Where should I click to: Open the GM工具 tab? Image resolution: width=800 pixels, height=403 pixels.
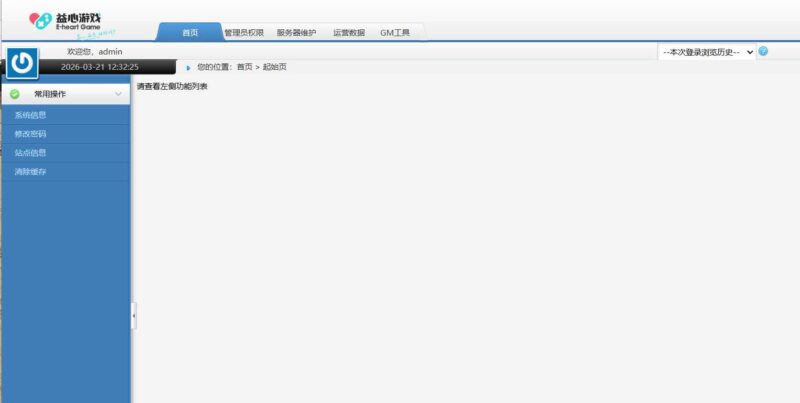tap(395, 33)
